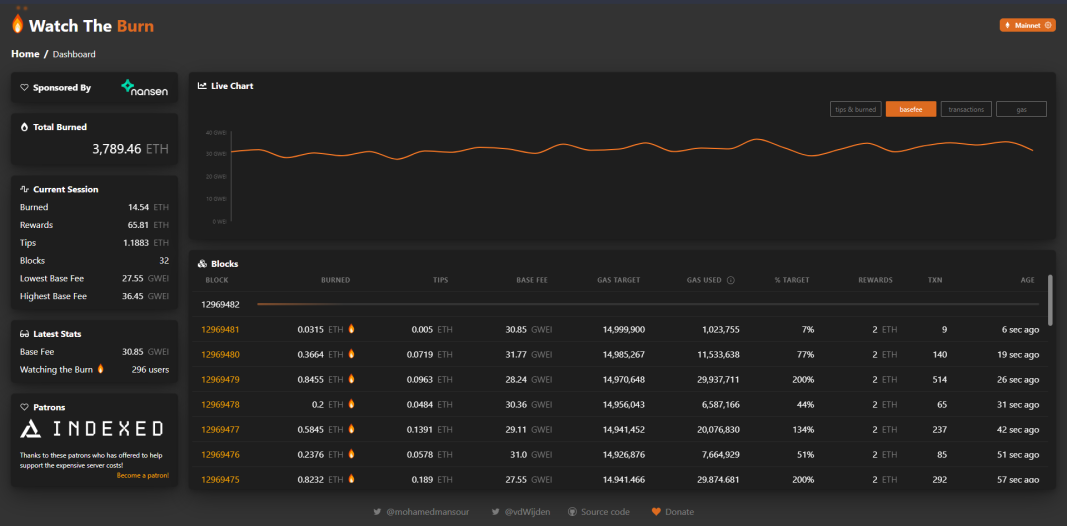Viewport: 1067px width, 526px height.
Task: Click the Twitter bird icon before @mohamedmansour
Action: point(377,512)
